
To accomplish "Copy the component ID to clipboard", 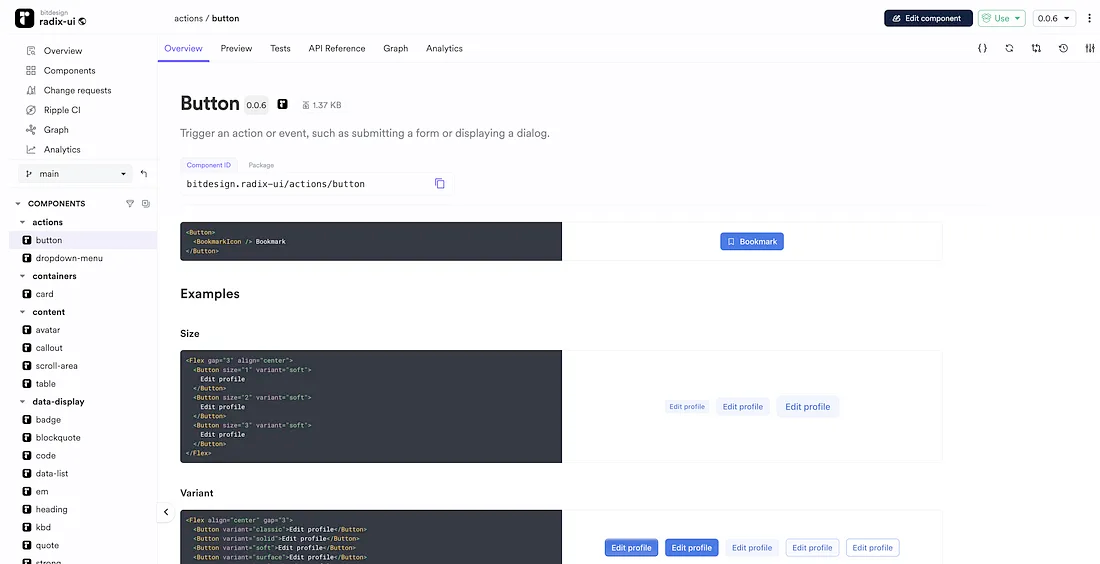I will pyautogui.click(x=439, y=184).
